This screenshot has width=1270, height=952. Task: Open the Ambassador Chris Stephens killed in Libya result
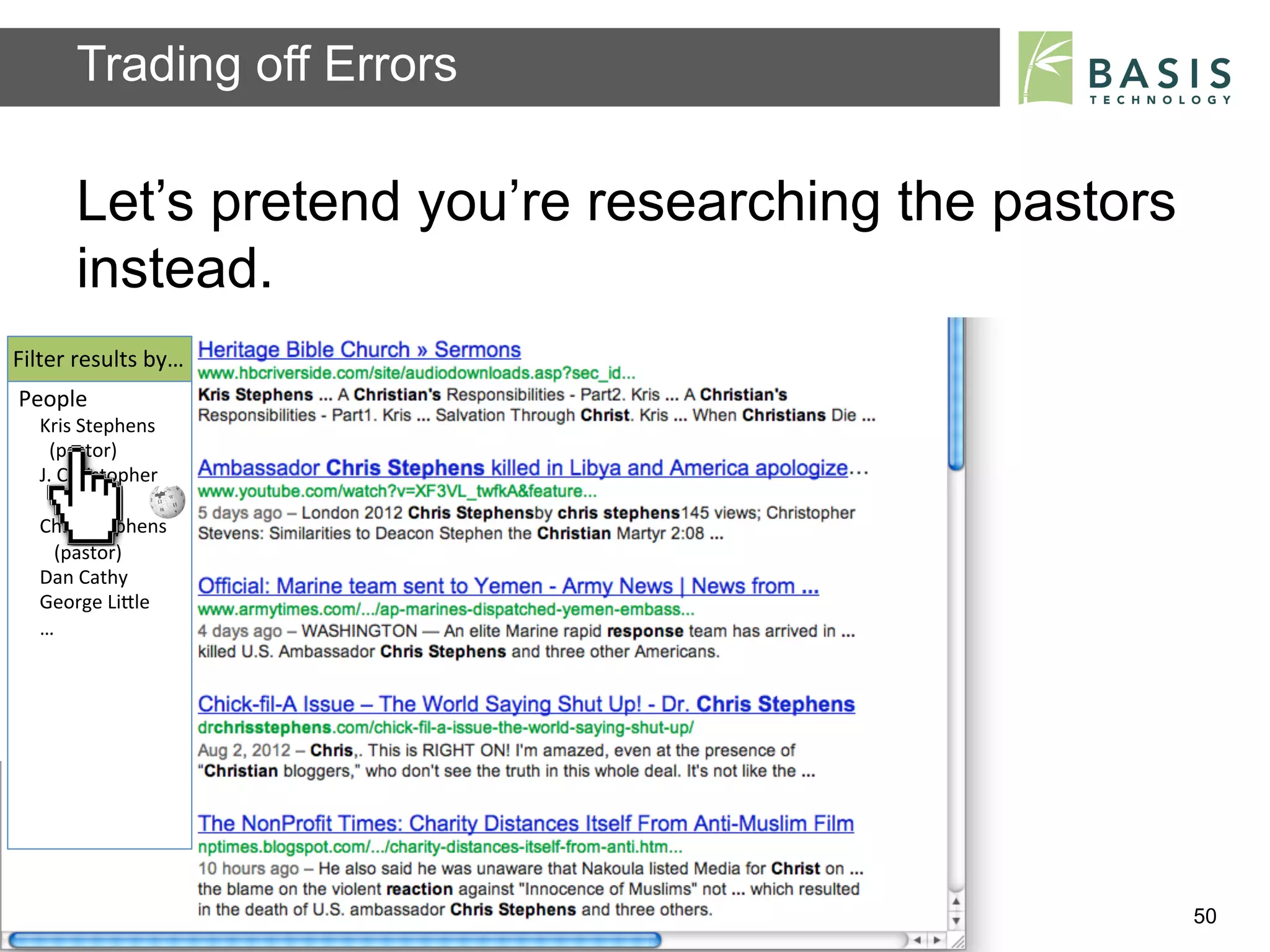pos(533,468)
